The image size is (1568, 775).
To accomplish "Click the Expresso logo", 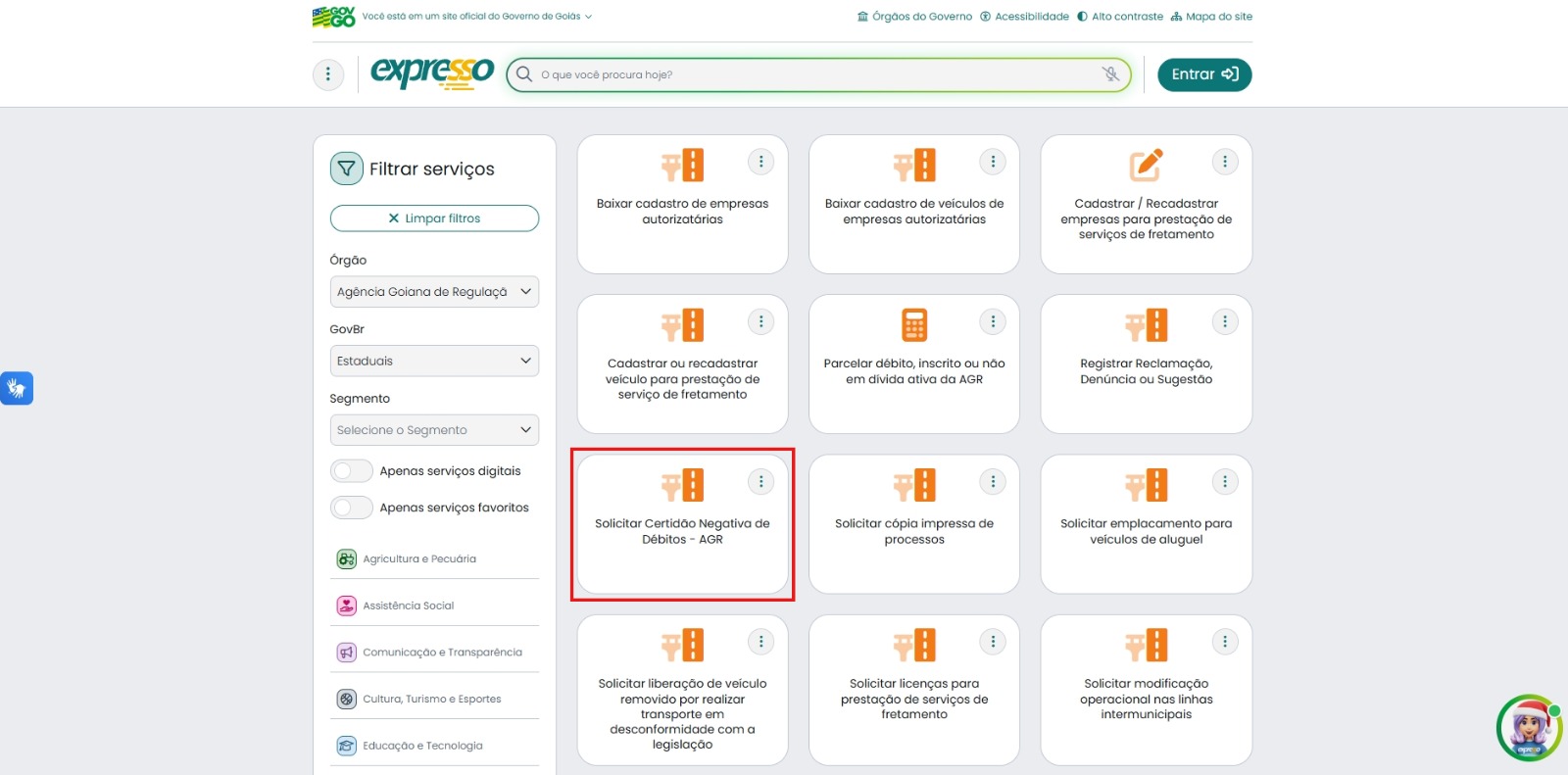I will [x=432, y=73].
